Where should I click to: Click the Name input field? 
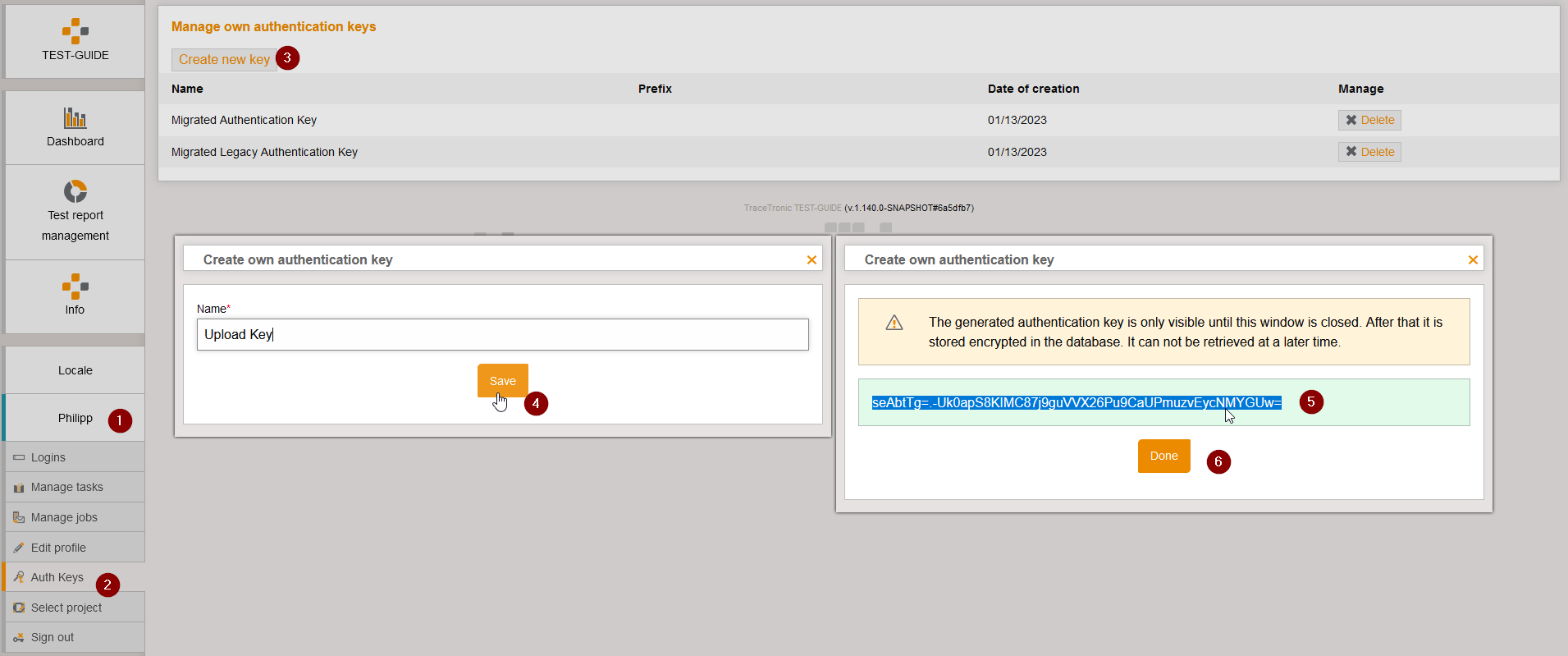pyautogui.click(x=503, y=334)
